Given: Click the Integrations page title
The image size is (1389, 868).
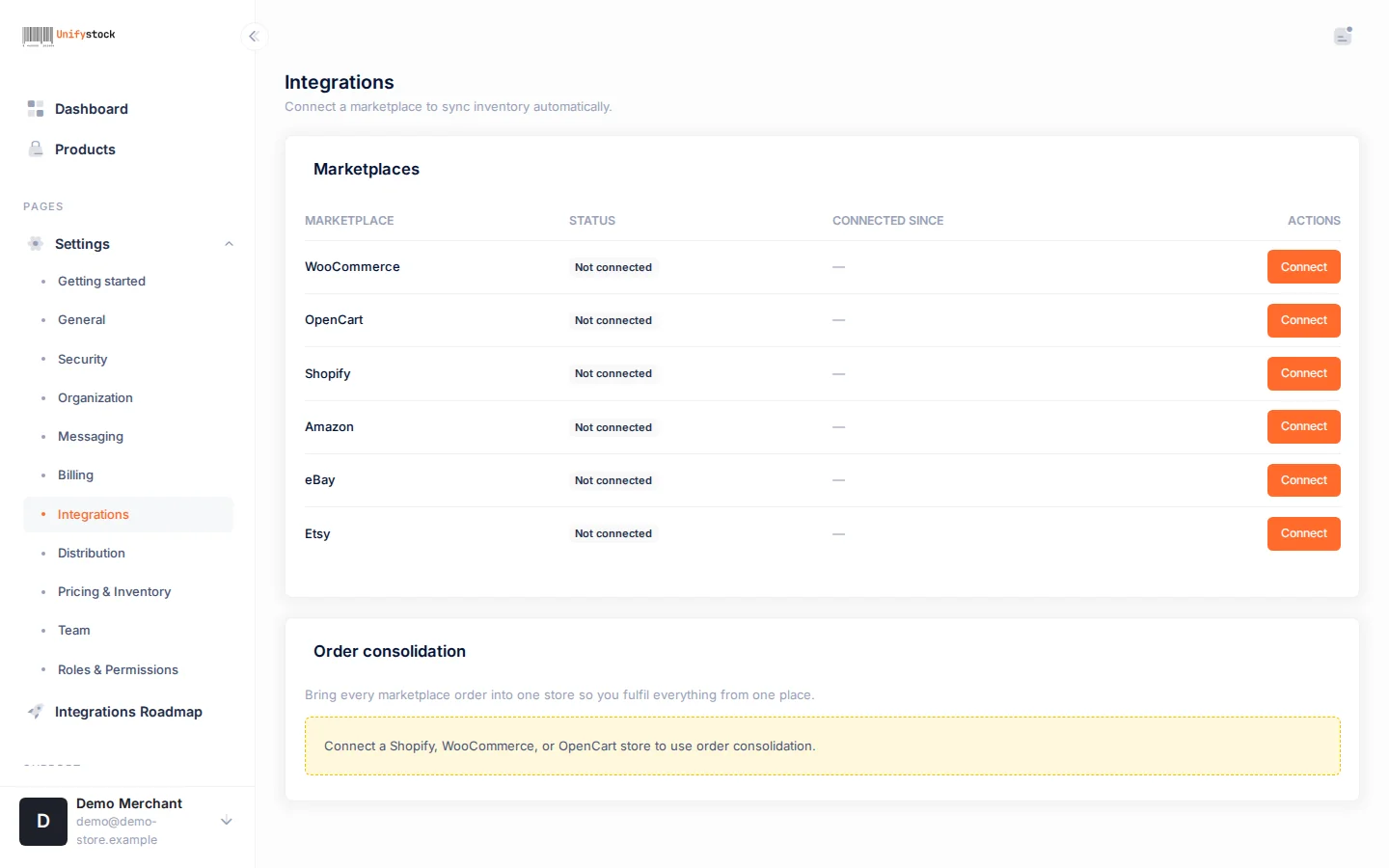Looking at the screenshot, I should pyautogui.click(x=340, y=82).
